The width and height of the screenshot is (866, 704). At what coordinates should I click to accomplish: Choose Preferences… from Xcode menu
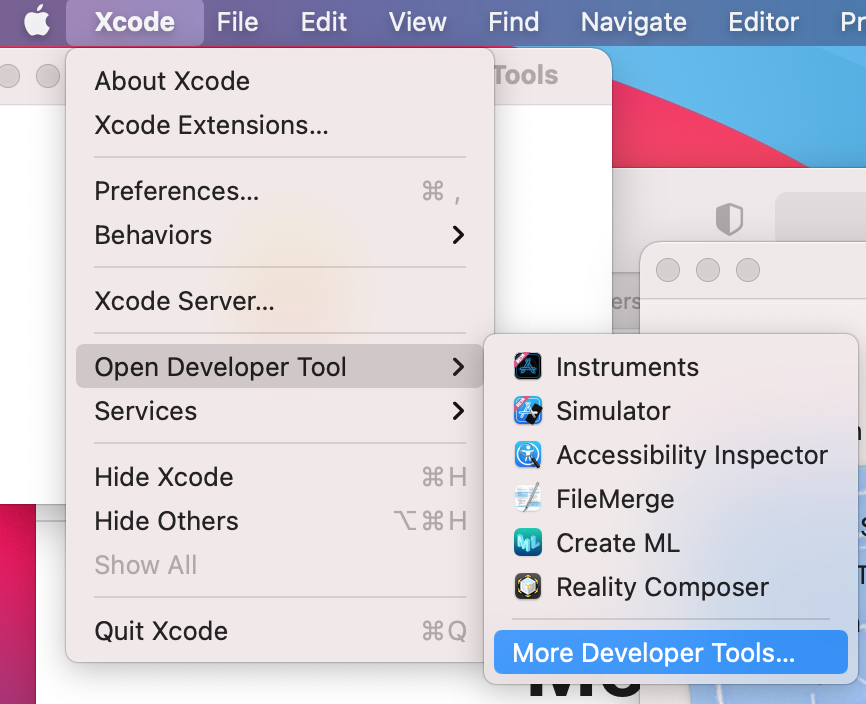pos(177,191)
